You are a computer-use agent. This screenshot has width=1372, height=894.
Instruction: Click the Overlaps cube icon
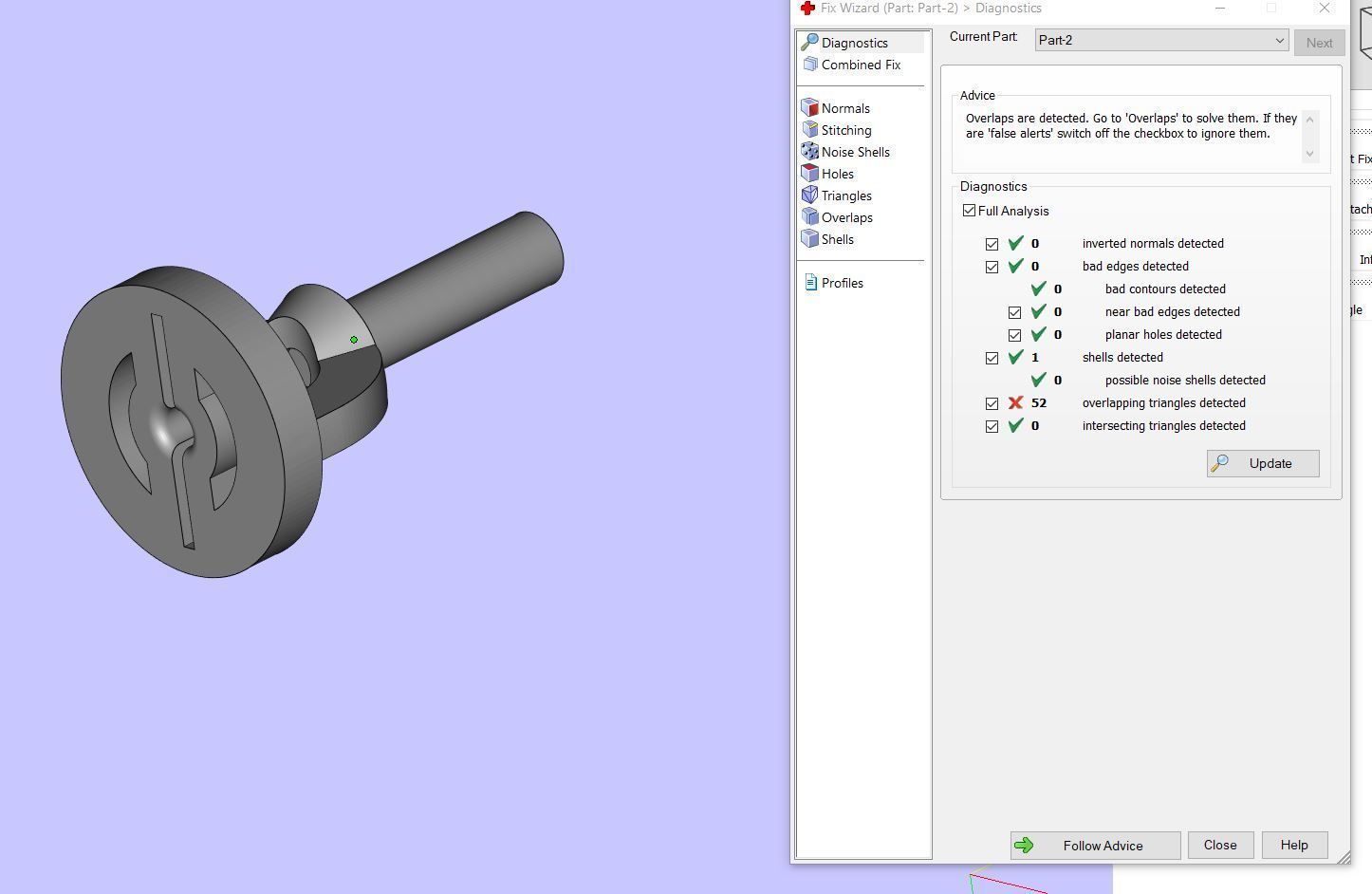(809, 217)
